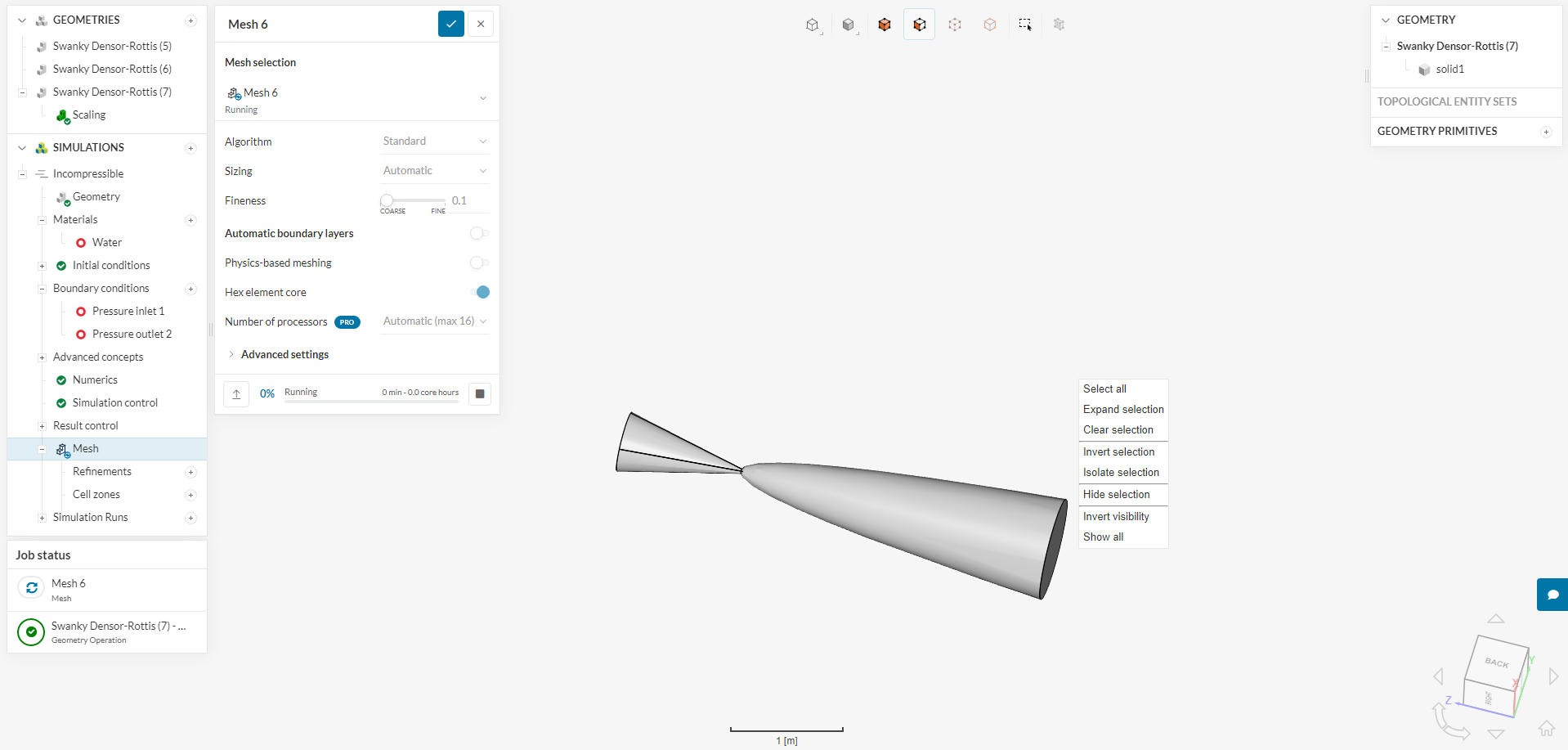Screen dimensions: 1568x750
Task: Open the Number of processors dropdown
Action: [x=435, y=321]
